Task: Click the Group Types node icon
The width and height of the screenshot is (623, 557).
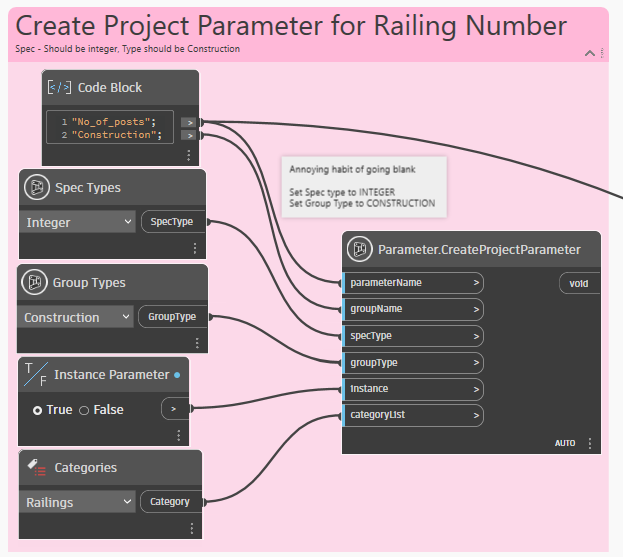Action: (x=37, y=283)
